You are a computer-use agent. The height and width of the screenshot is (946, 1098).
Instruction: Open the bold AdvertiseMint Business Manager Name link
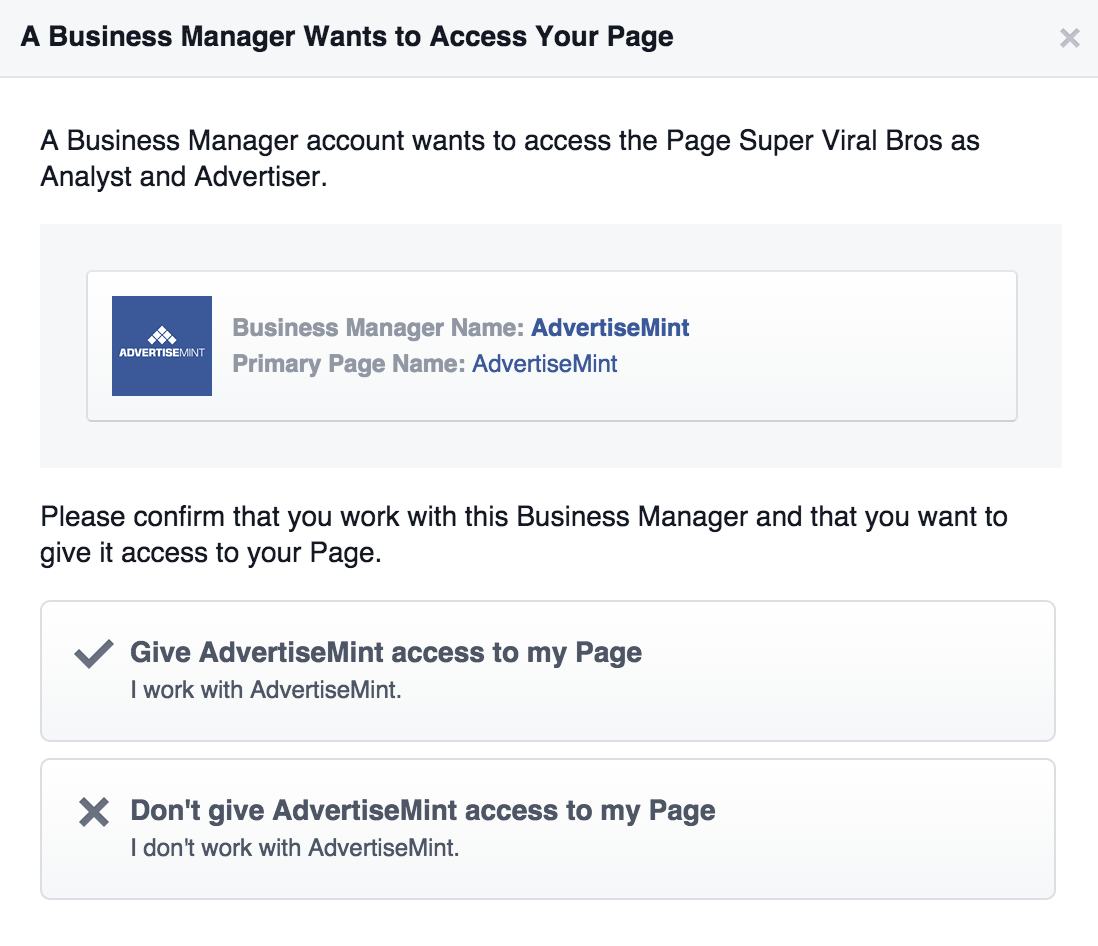tap(610, 328)
